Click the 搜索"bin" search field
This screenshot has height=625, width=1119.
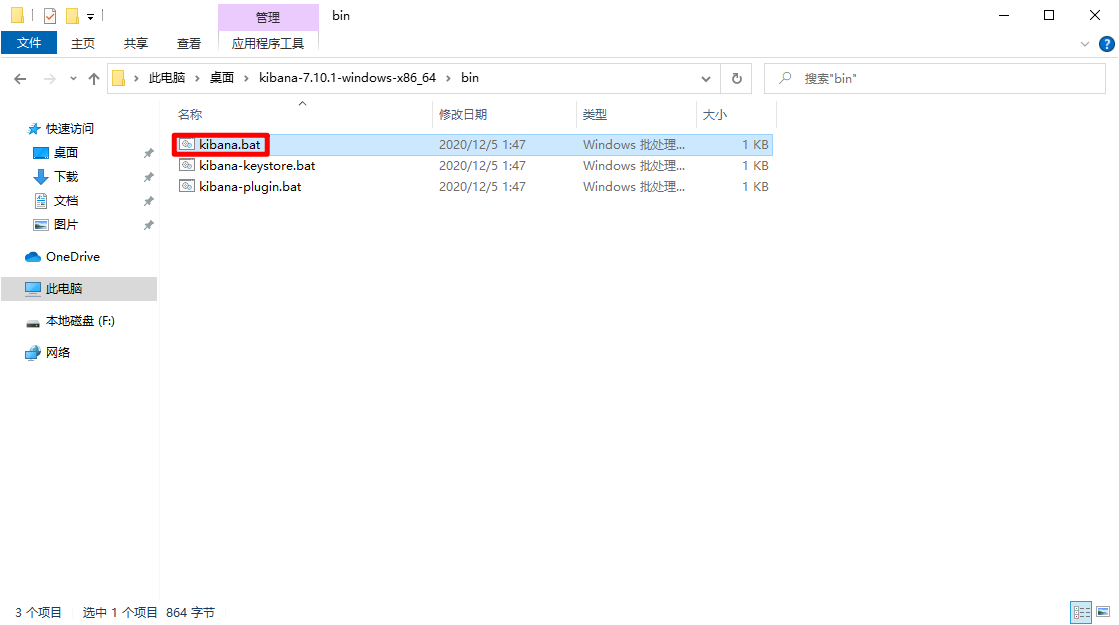click(x=935, y=78)
